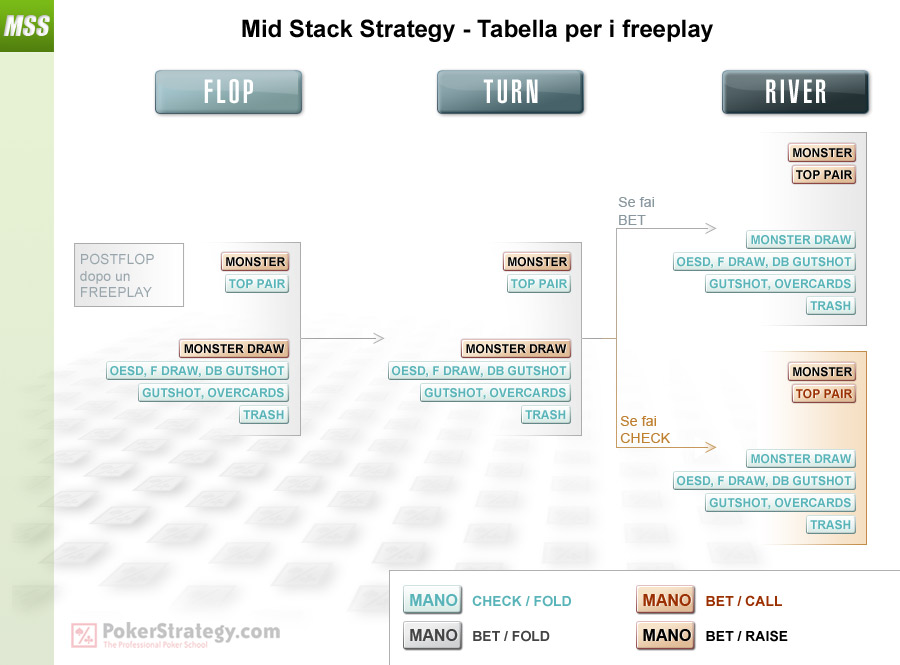Click OESD, F DRAW, DB GUTSHOT in Turn
The width and height of the screenshot is (900, 665).
click(479, 371)
